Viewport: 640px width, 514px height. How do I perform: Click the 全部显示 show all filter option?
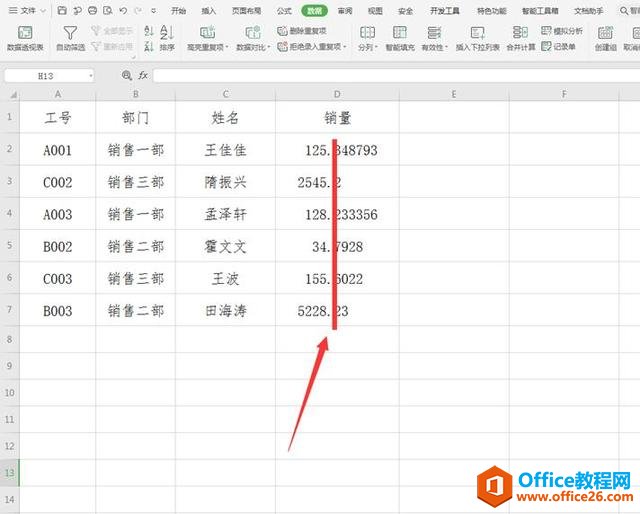pyautogui.click(x=112, y=31)
